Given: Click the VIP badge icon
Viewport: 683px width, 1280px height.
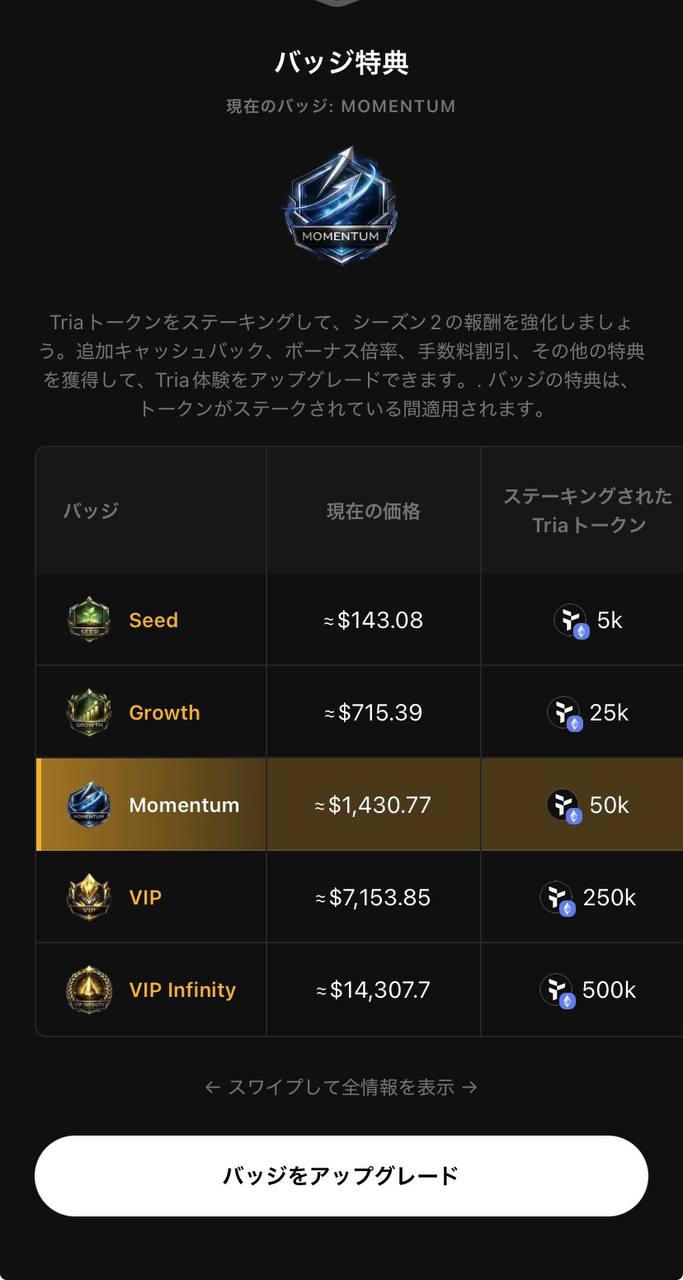Looking at the screenshot, I should (x=88, y=897).
